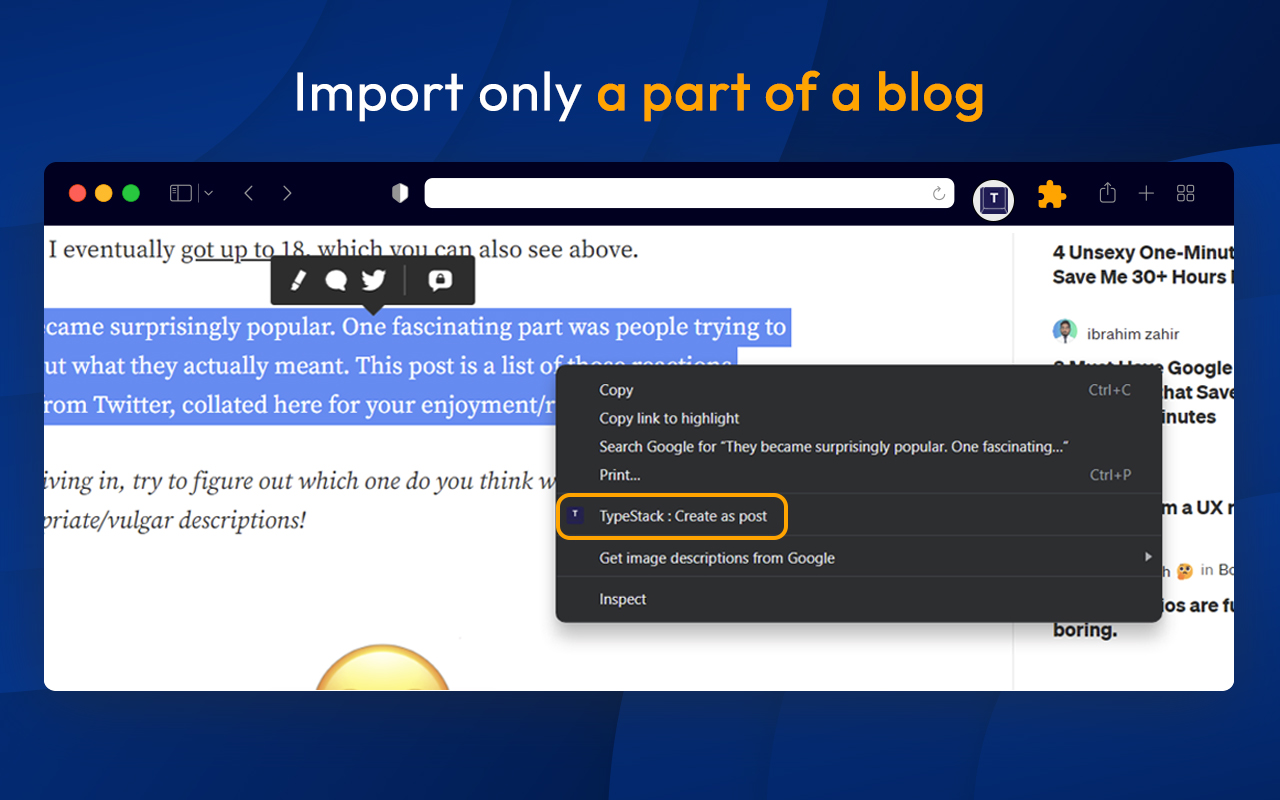Image resolution: width=1280 pixels, height=800 pixels.
Task: Click ibrahim zahir's avatar picture
Action: point(1064,332)
